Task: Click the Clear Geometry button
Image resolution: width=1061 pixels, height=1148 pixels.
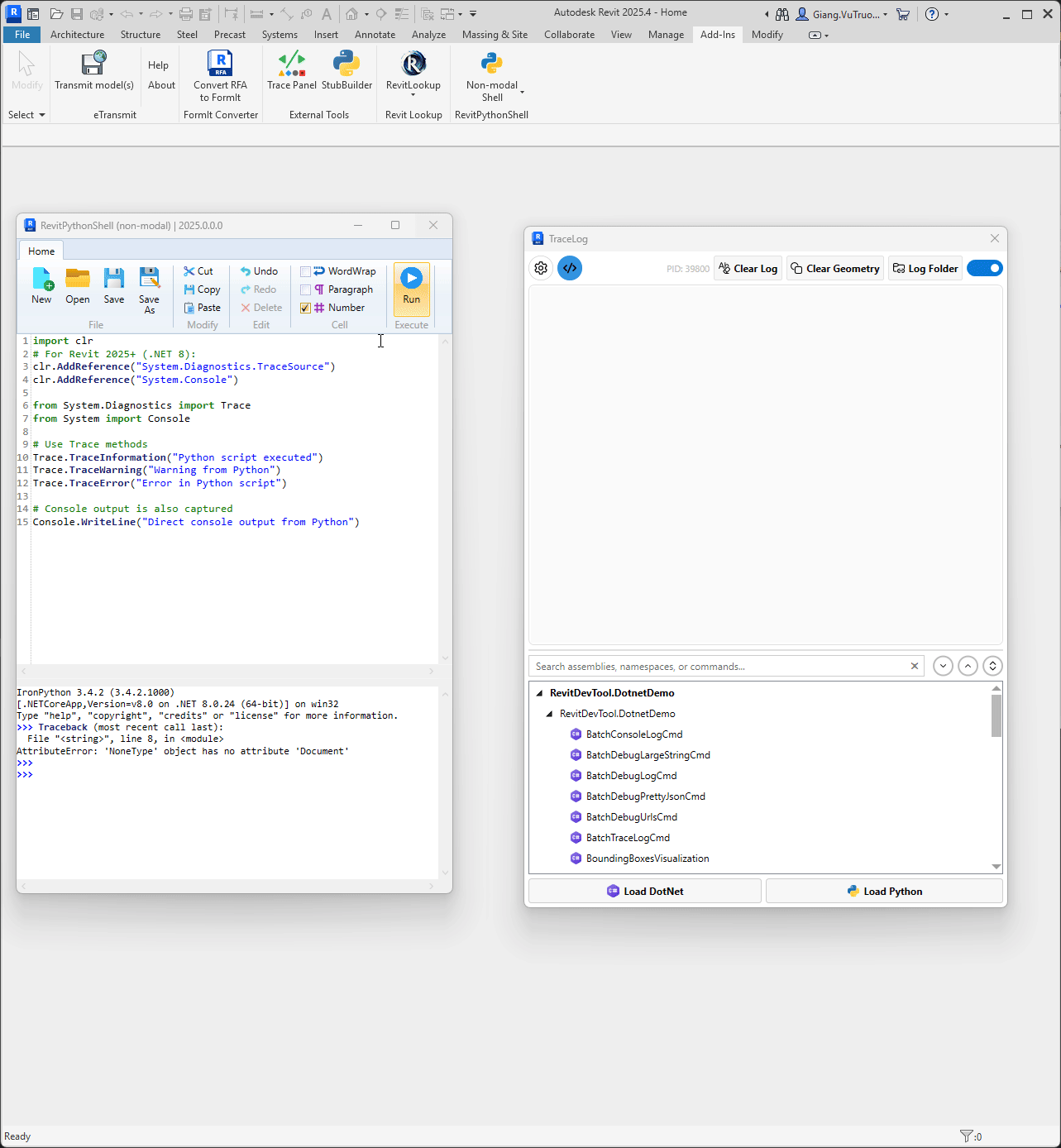Action: [x=834, y=268]
